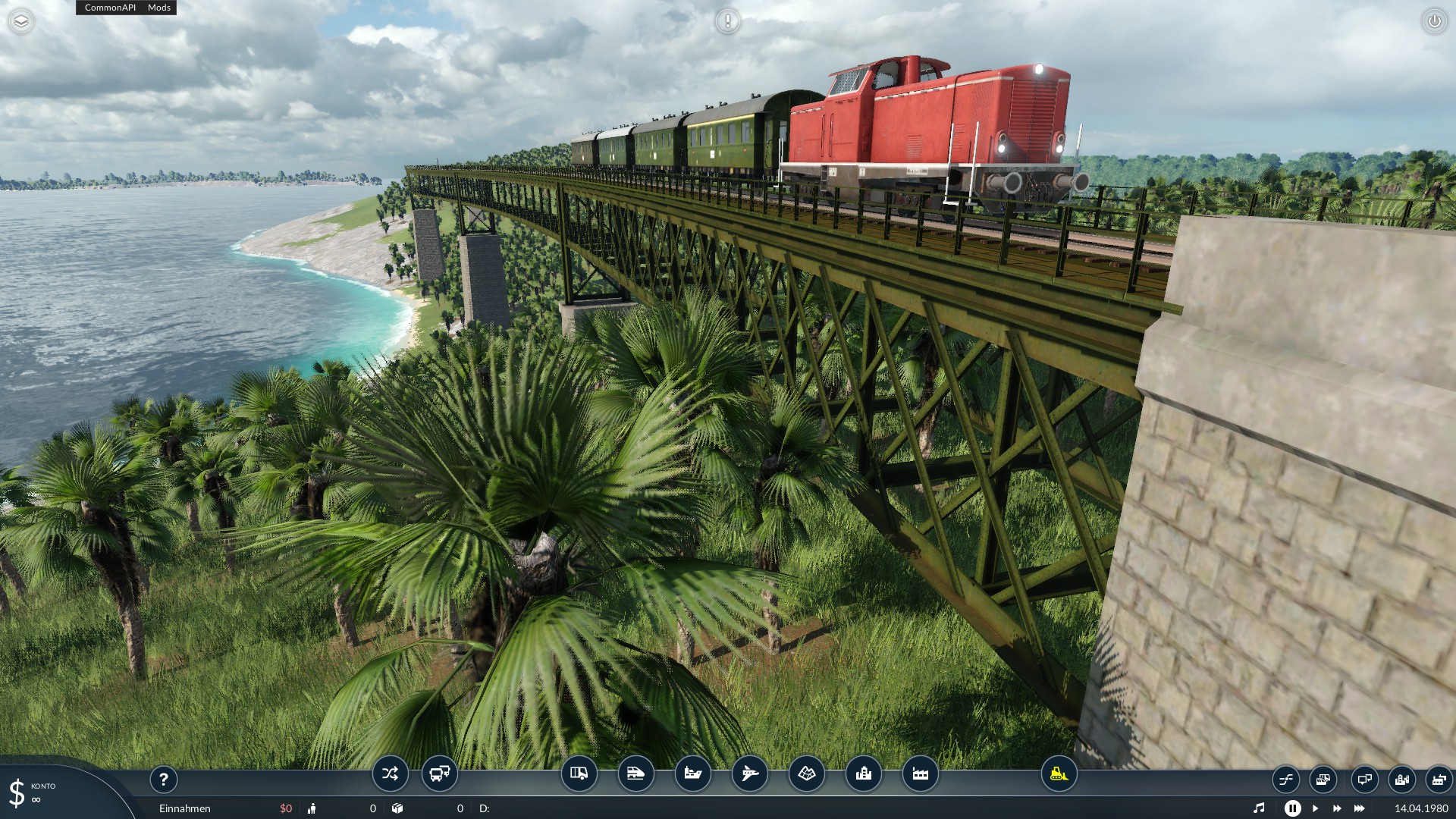The height and width of the screenshot is (819, 1456).
Task: Activate the yellow bulldozer tool
Action: pos(1059,774)
